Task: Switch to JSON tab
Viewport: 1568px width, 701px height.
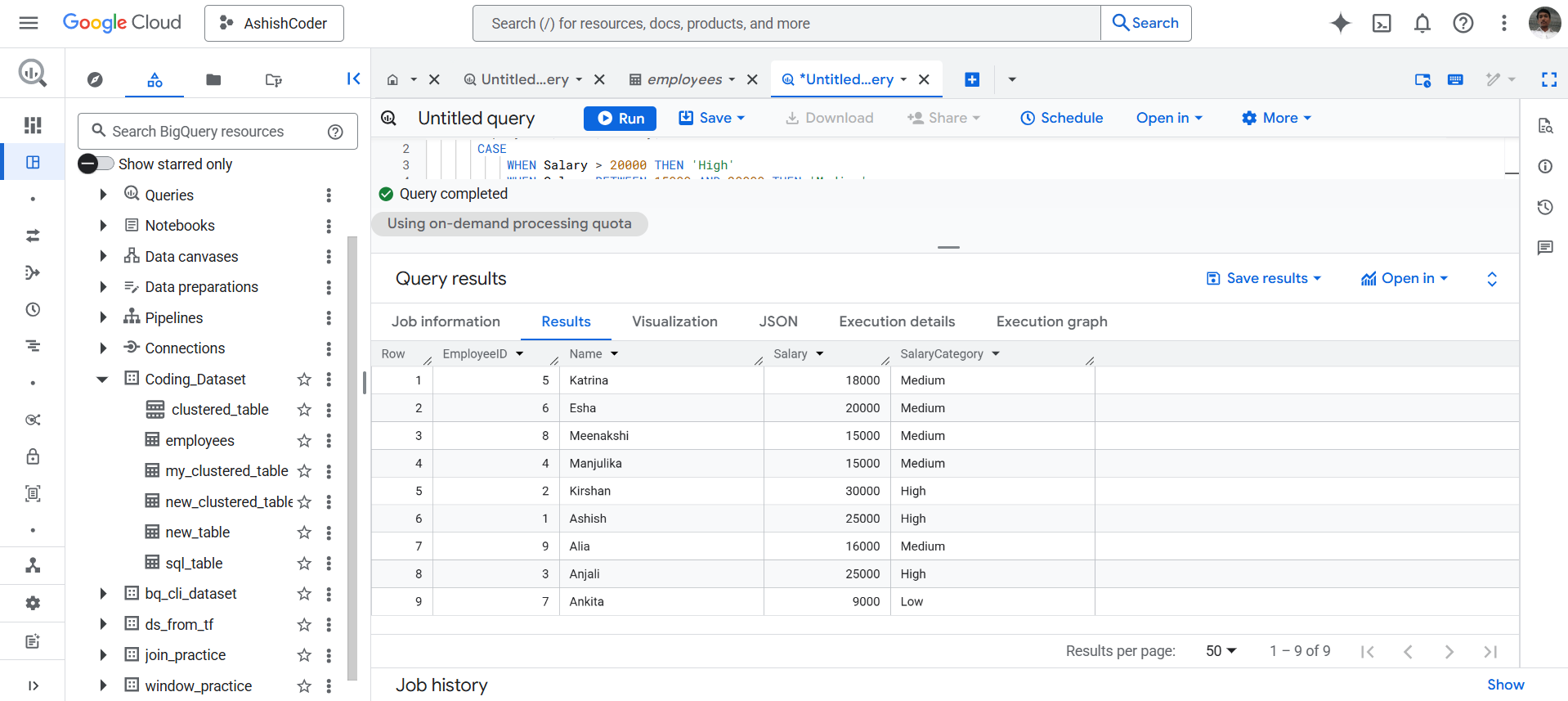Action: coord(778,321)
